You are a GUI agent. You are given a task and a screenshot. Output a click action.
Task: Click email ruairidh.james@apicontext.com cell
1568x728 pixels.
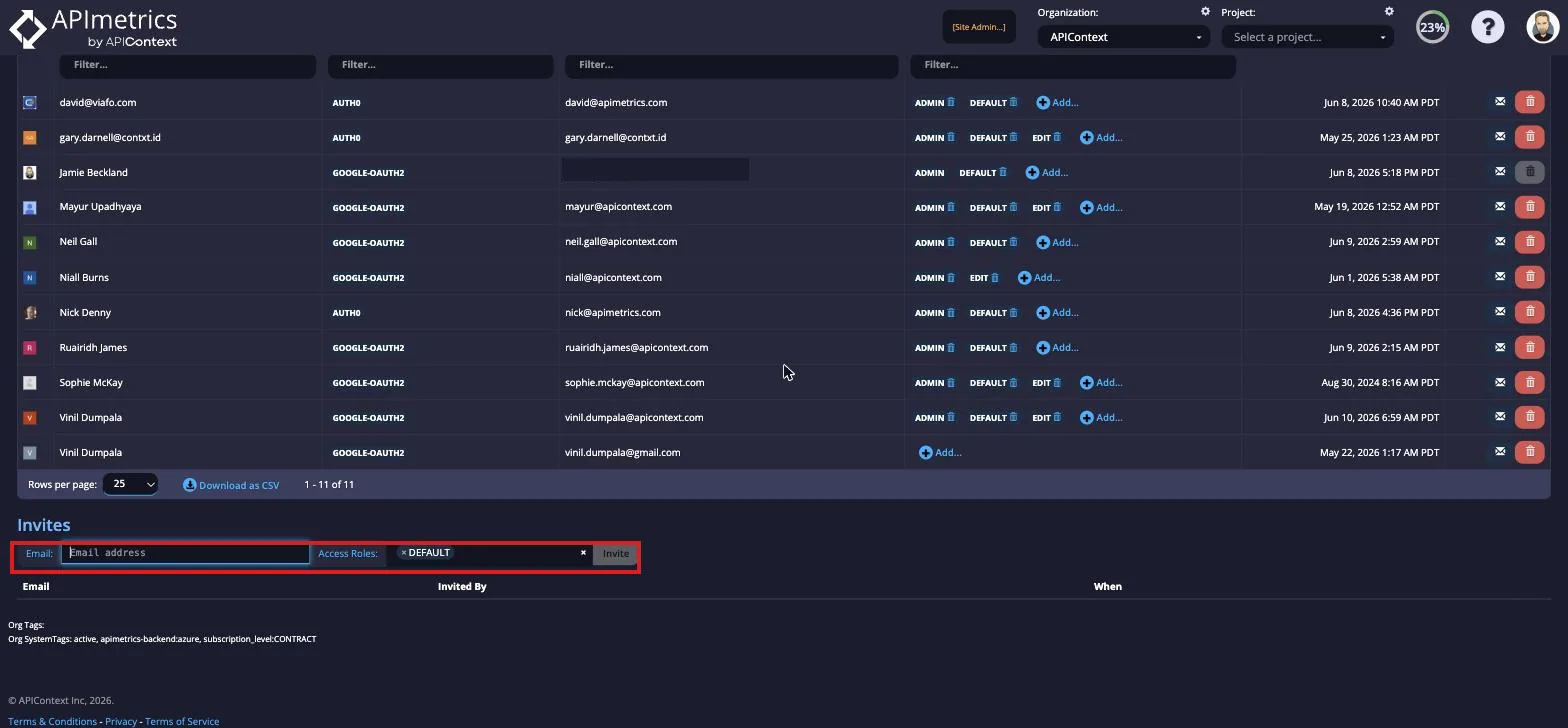tap(636, 347)
